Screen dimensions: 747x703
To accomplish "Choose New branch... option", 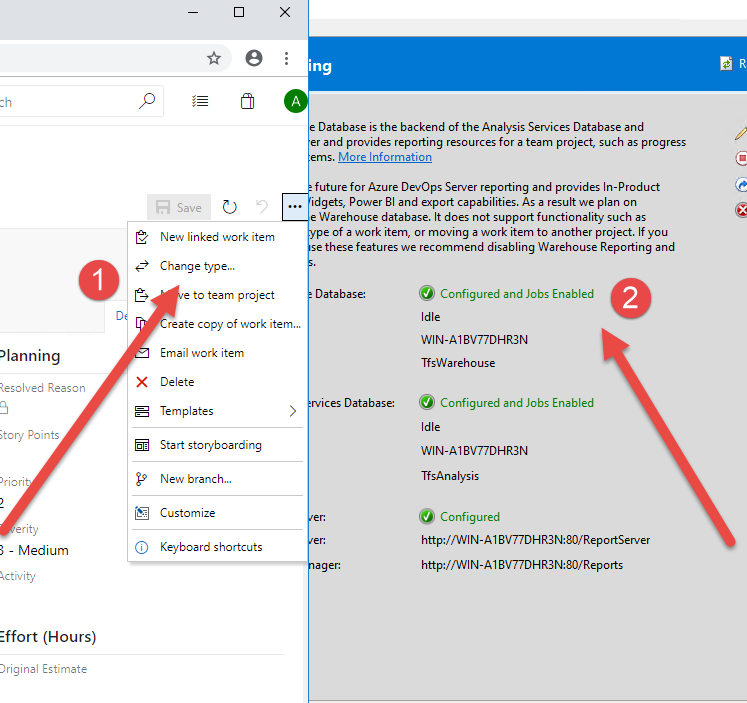I will pos(217,479).
